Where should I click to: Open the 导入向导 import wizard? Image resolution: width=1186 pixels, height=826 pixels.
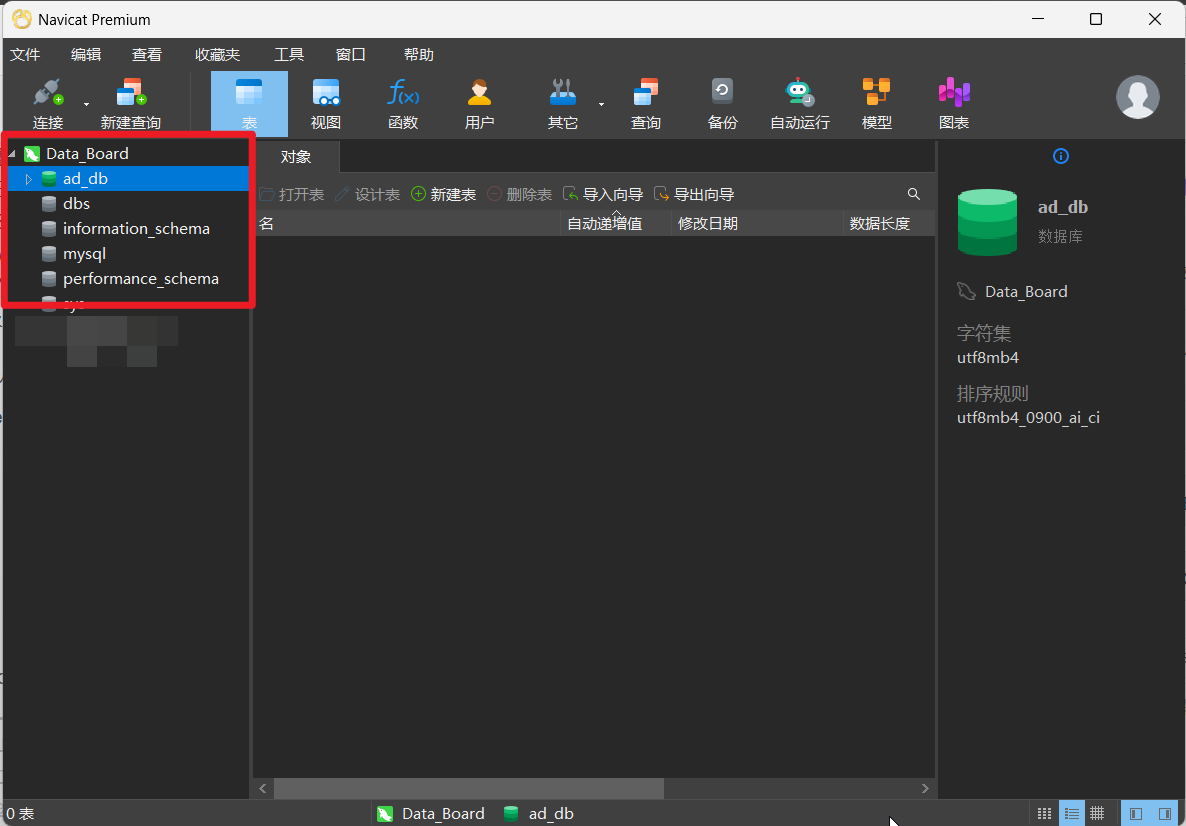[x=604, y=194]
